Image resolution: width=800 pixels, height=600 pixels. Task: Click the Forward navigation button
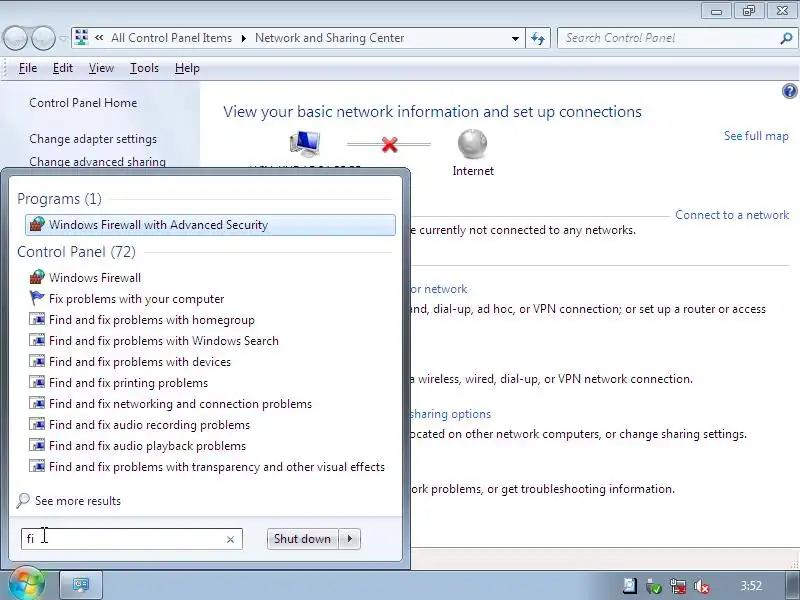pyautogui.click(x=43, y=38)
